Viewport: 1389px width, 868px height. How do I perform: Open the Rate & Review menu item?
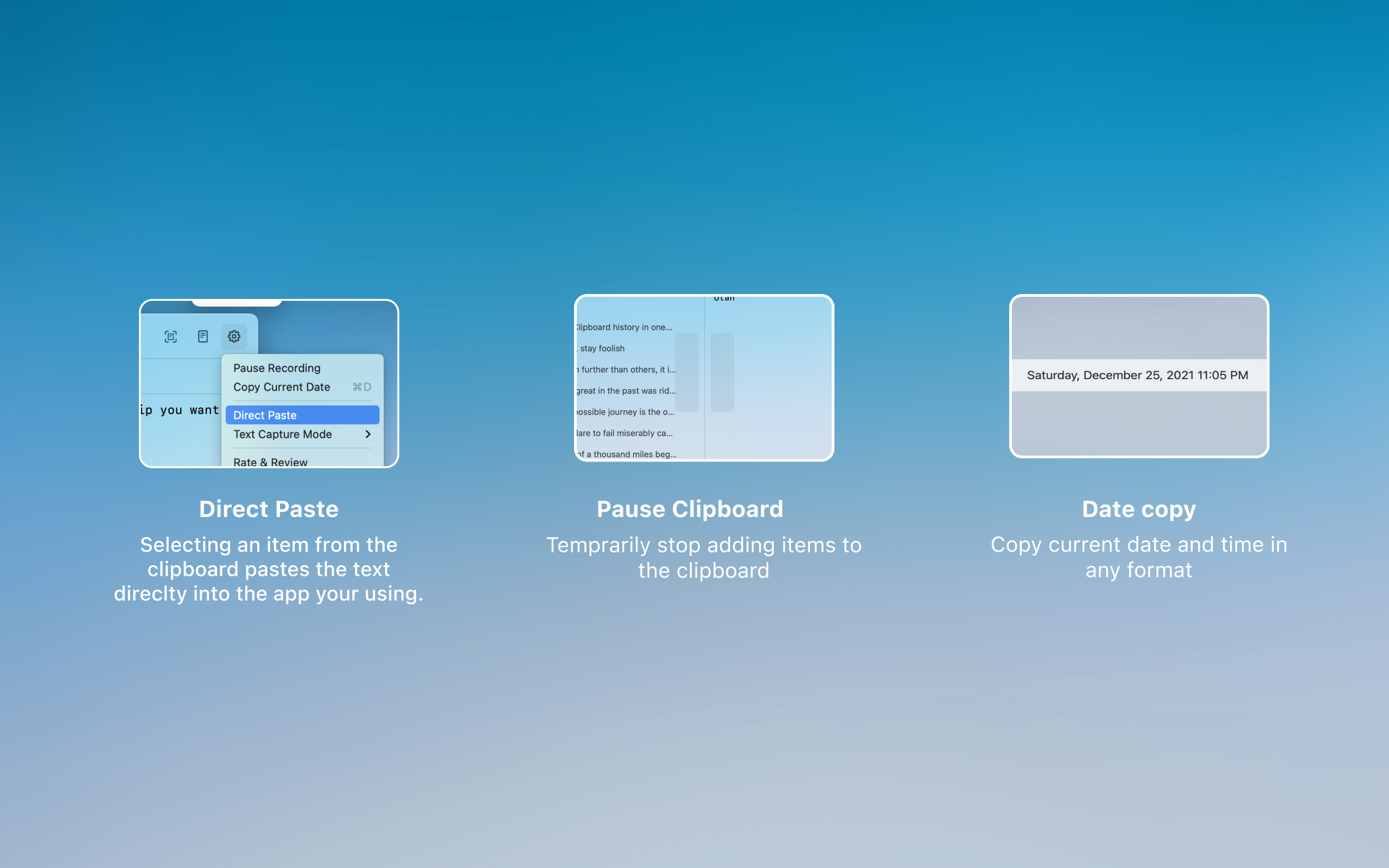(270, 462)
